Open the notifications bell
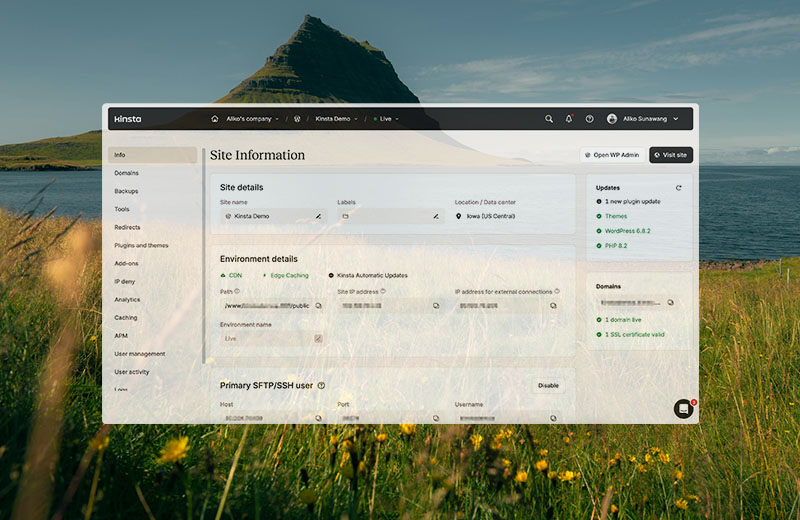This screenshot has width=800, height=520. pyautogui.click(x=569, y=119)
